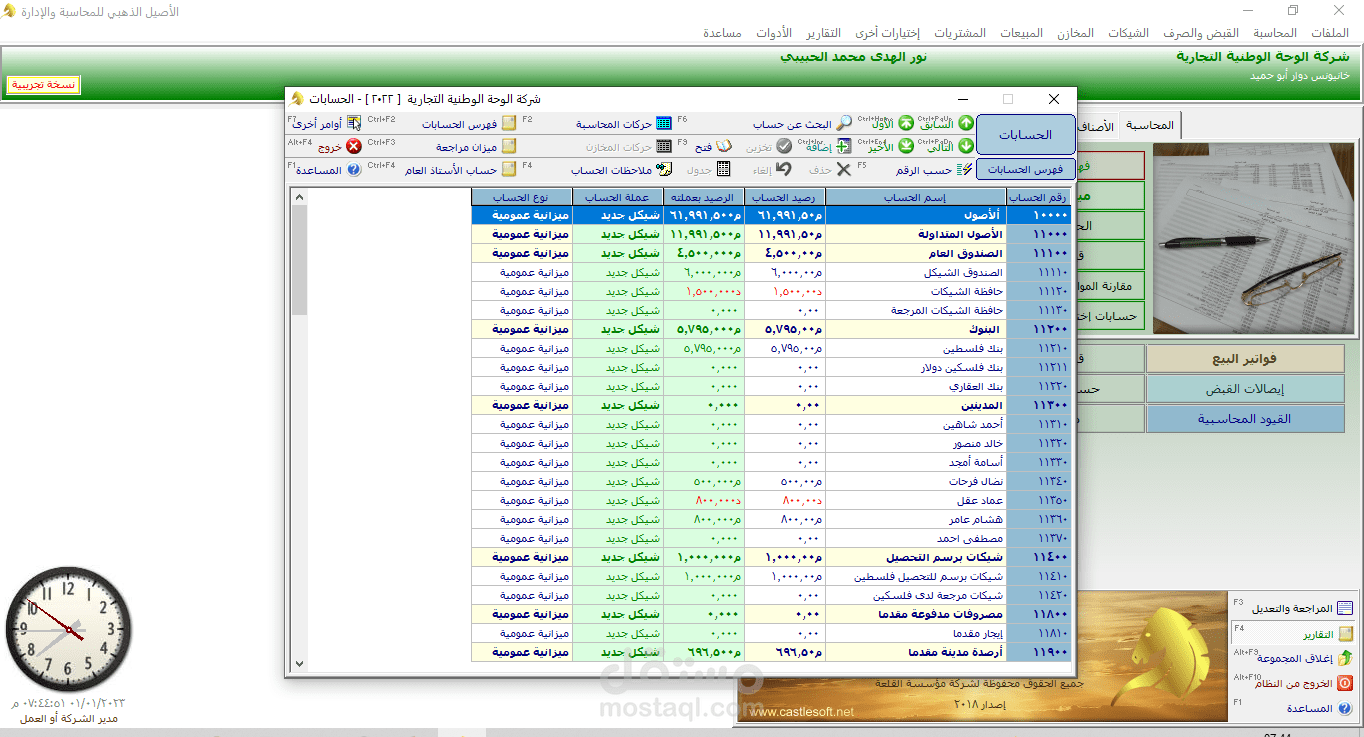Click إسم الحساب column header
The width and height of the screenshot is (1364, 737).
pos(916,197)
